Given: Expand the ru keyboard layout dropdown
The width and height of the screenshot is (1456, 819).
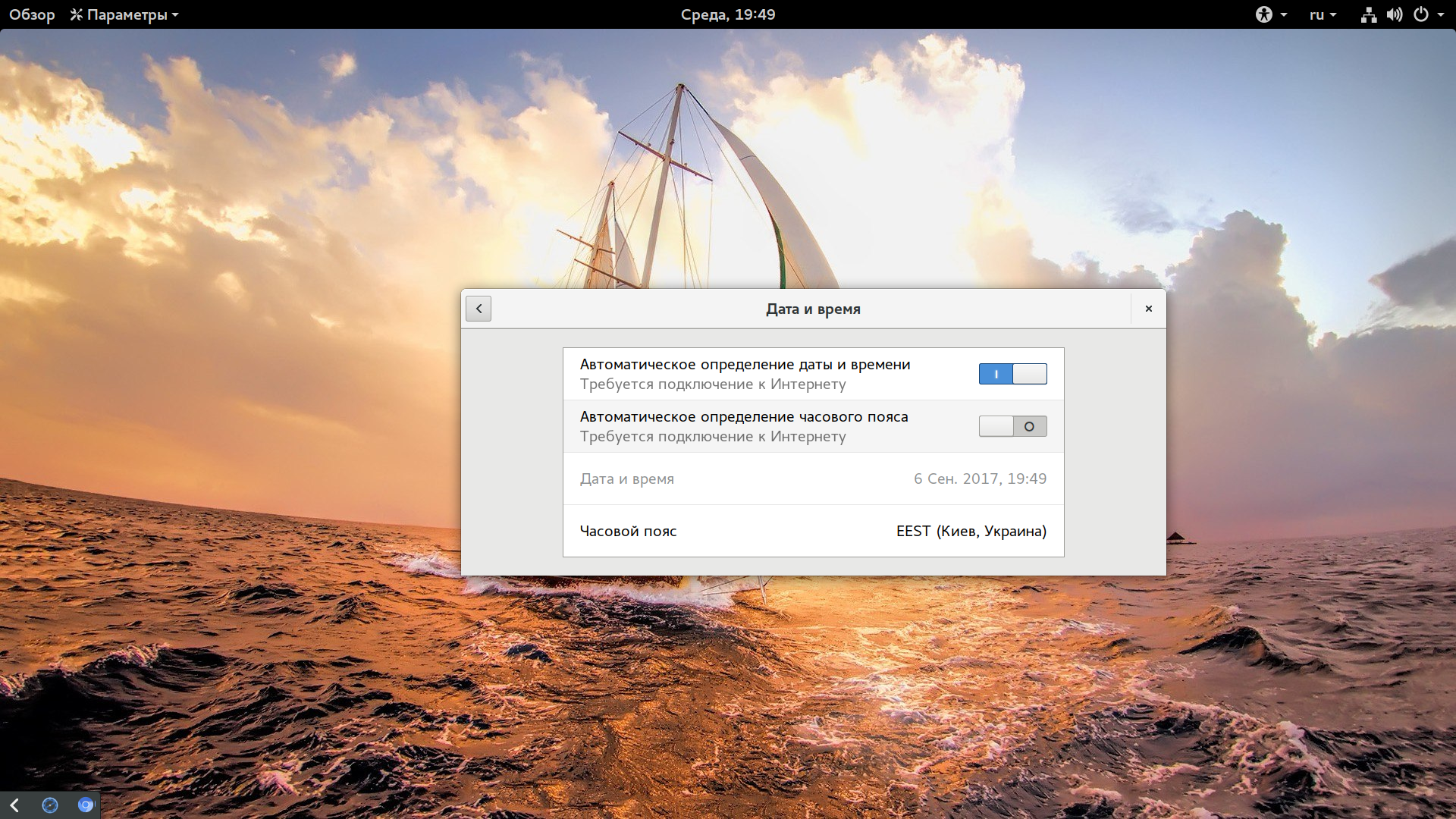Looking at the screenshot, I should 1323,14.
